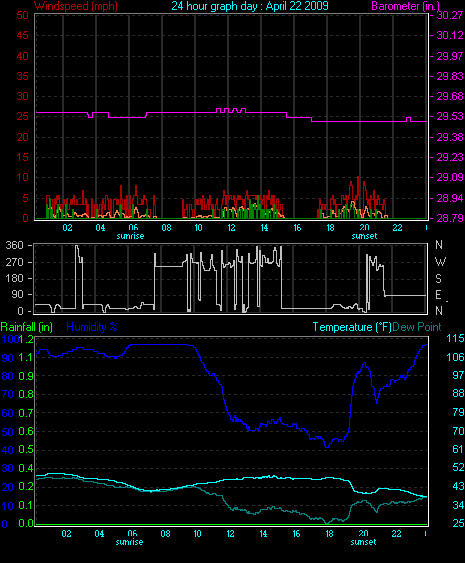Click hour label 08 under the windspeed chart

point(166,228)
